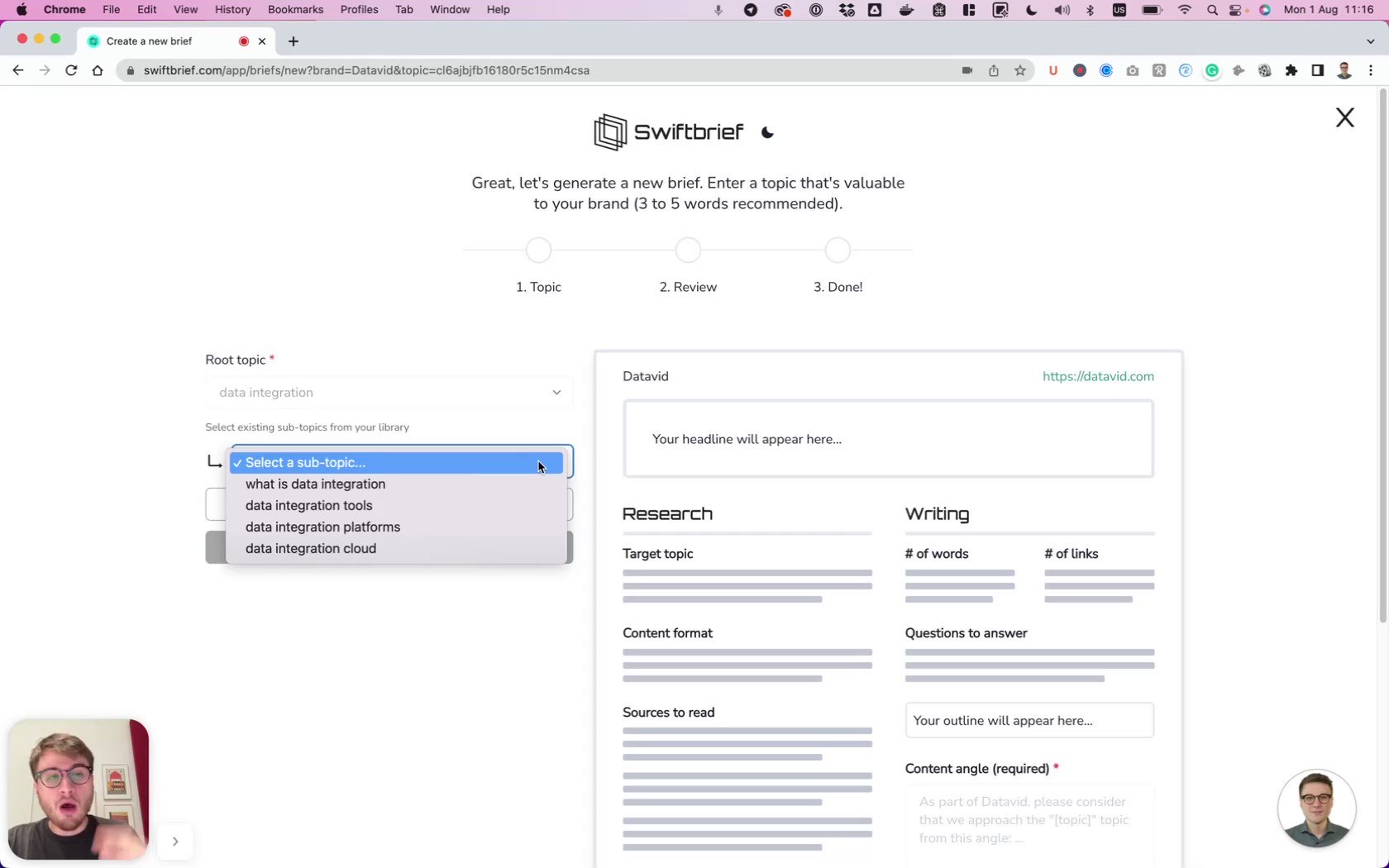Image resolution: width=1389 pixels, height=868 pixels.
Task: Expand the webcam overlay with the chevron
Action: click(x=175, y=841)
